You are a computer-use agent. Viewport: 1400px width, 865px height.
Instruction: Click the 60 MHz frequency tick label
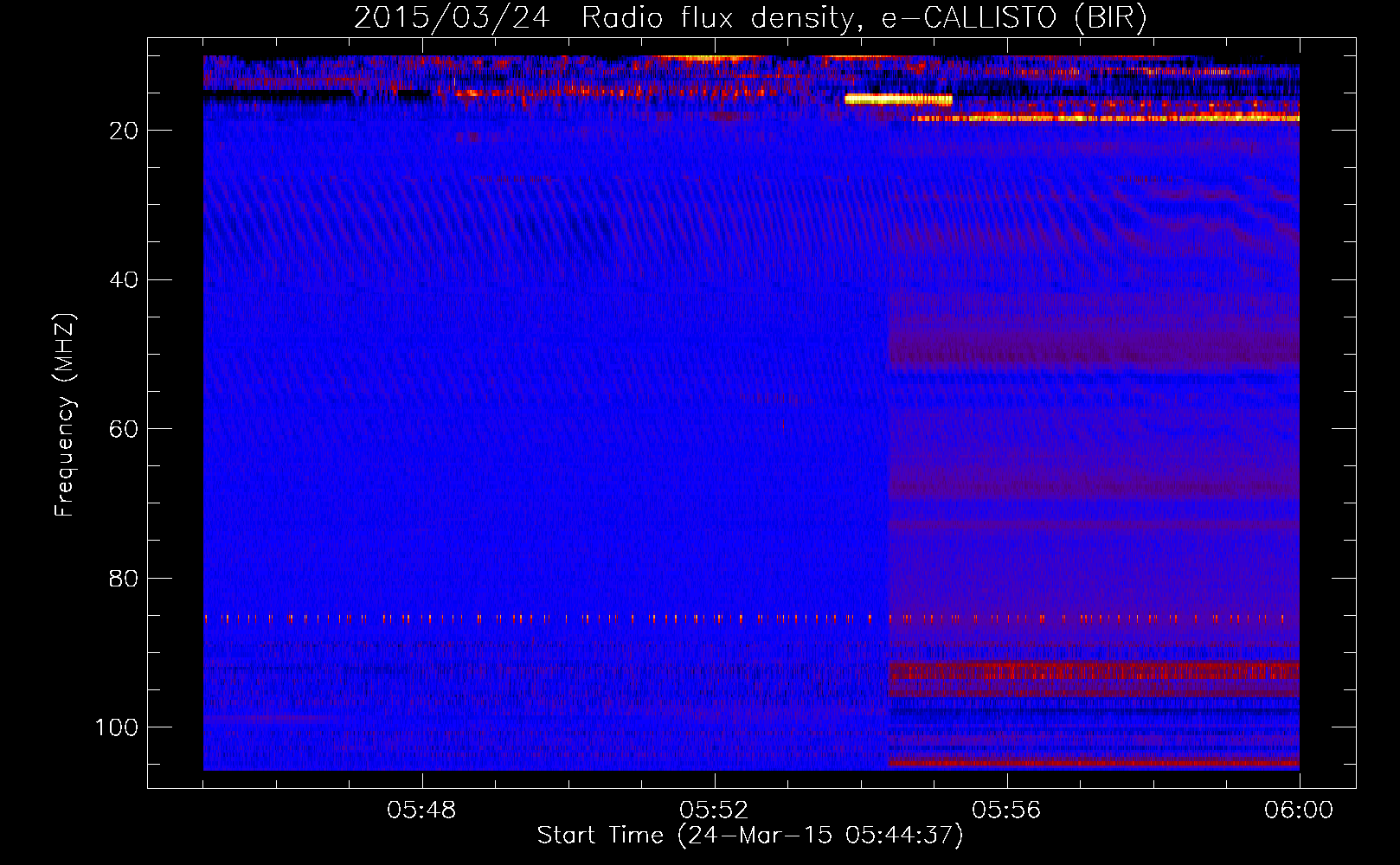click(x=124, y=429)
